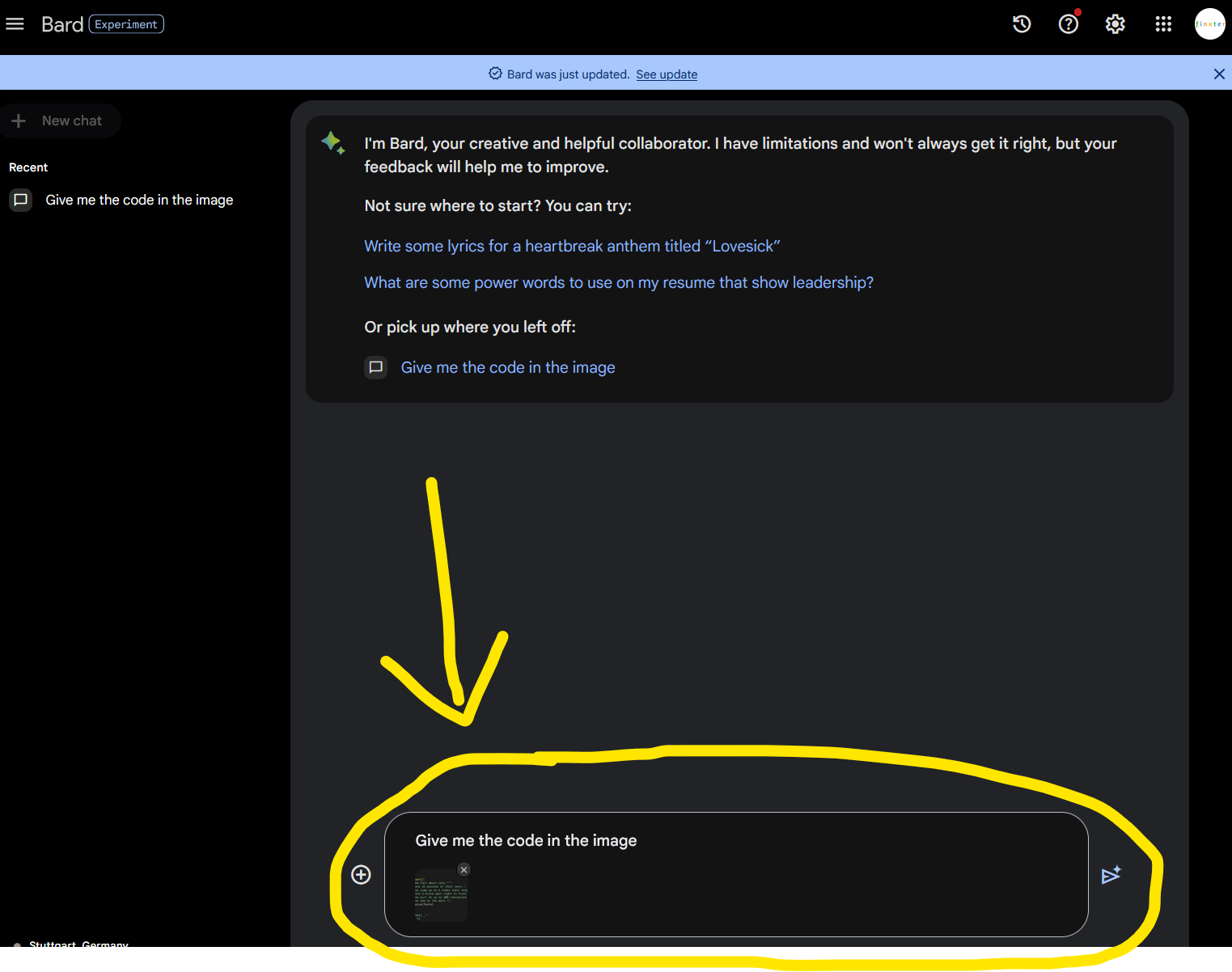This screenshot has width=1232, height=972.
Task: Open the settings gear icon
Action: coord(1116,24)
